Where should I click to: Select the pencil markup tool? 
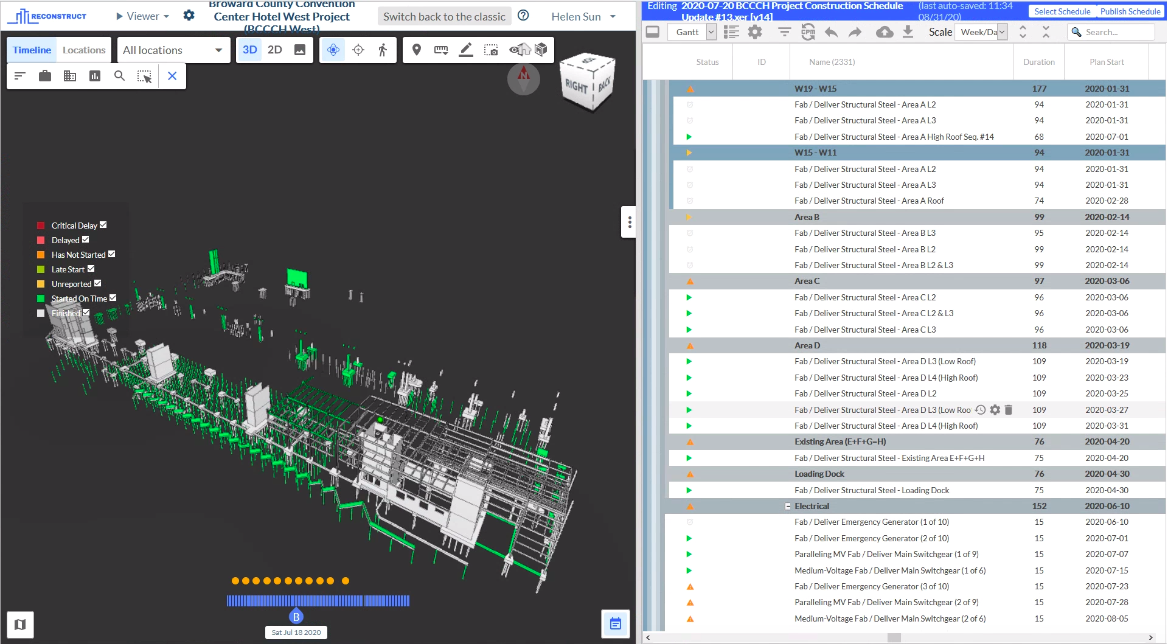pos(466,49)
